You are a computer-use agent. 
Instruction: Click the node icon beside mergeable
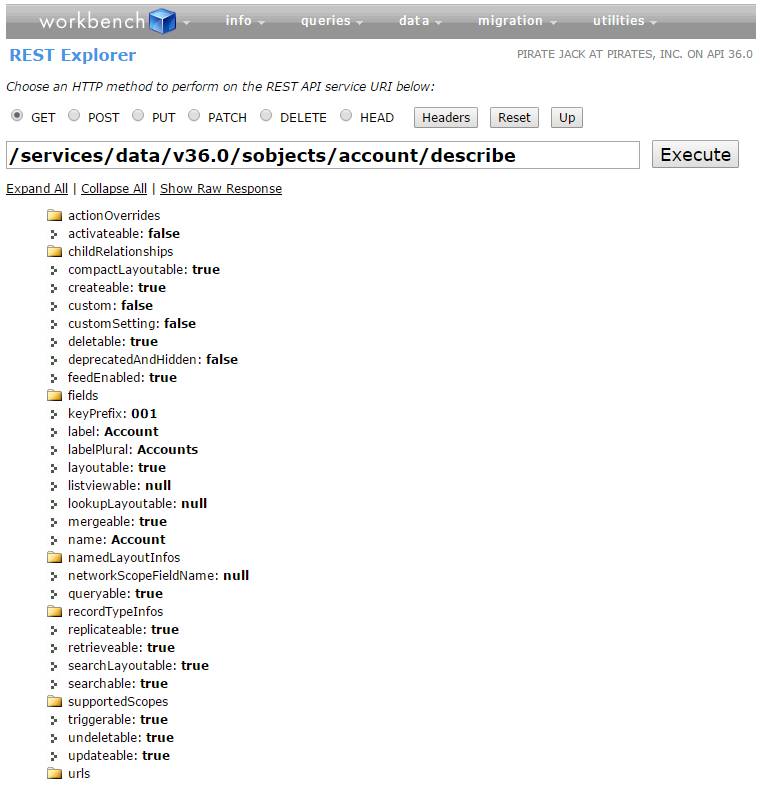pos(54,522)
